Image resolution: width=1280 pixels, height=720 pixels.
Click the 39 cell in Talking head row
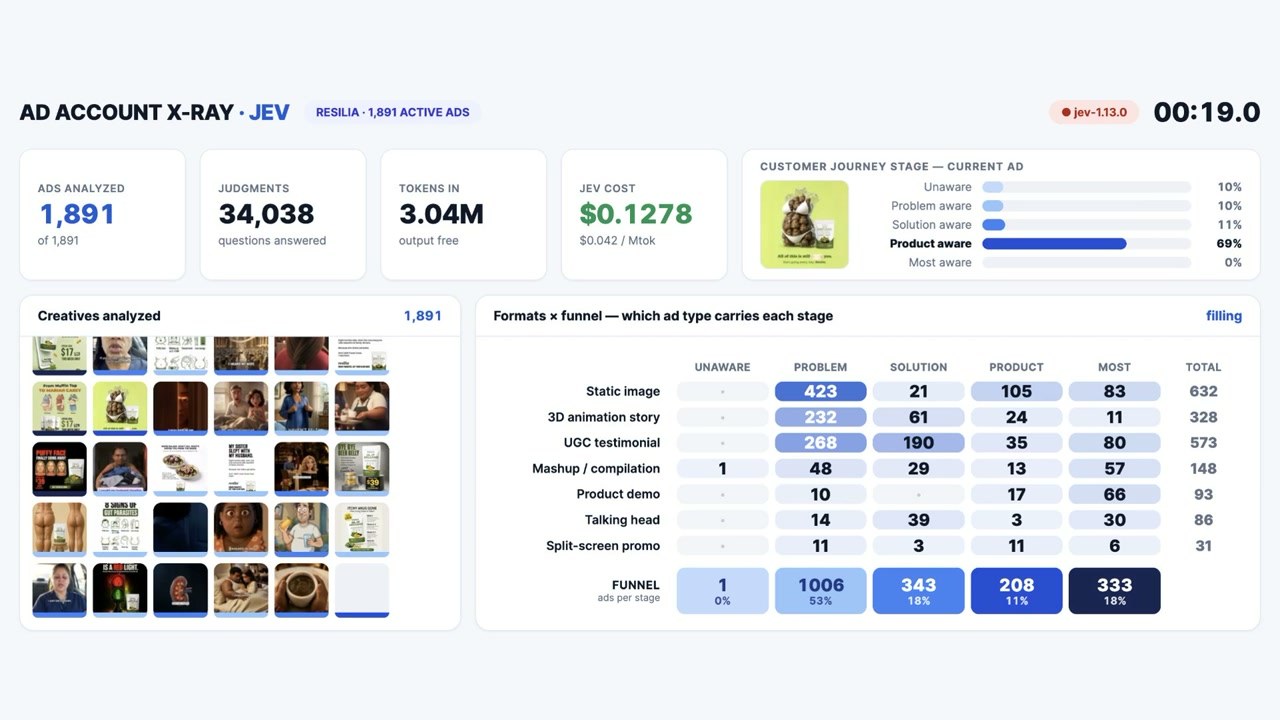(918, 520)
